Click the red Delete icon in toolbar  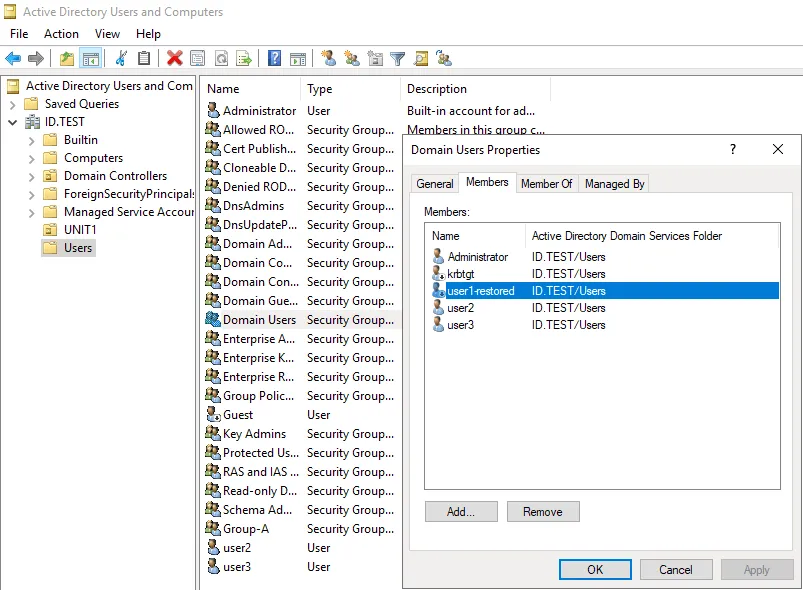tap(175, 59)
